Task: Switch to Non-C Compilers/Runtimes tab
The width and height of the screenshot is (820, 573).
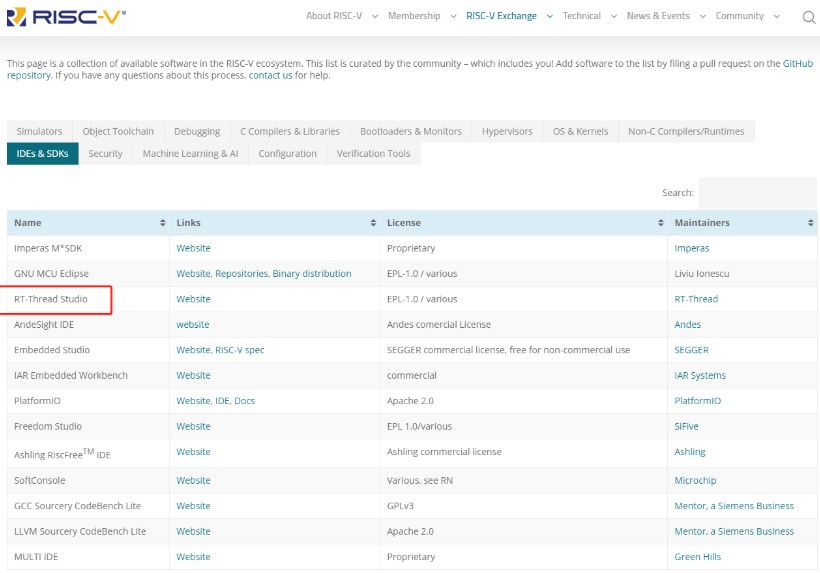Action: pos(686,131)
